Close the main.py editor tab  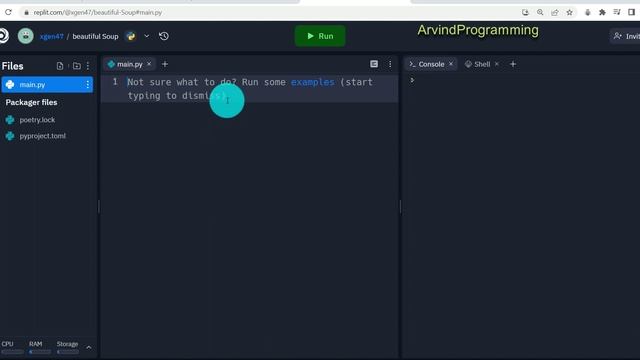tap(149, 64)
